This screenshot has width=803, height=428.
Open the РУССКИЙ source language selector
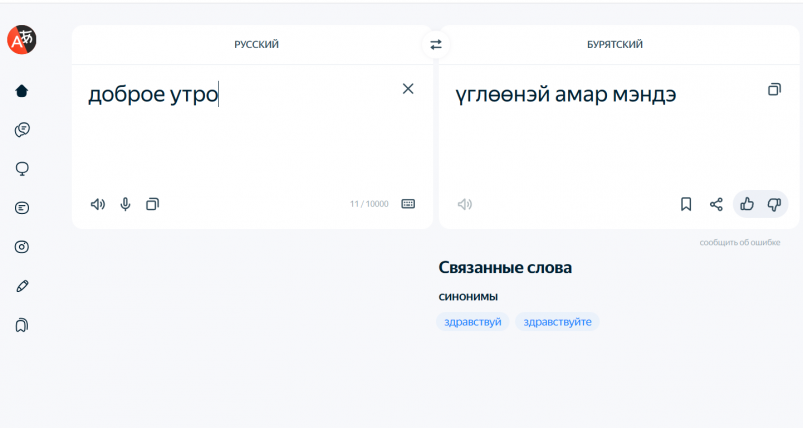[256, 44]
